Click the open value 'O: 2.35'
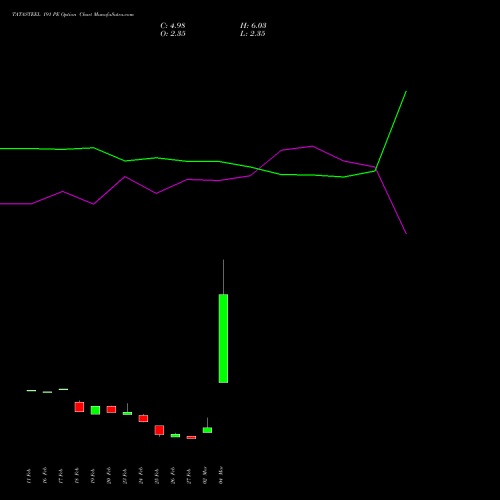This screenshot has height=500, width=500. (x=173, y=34)
